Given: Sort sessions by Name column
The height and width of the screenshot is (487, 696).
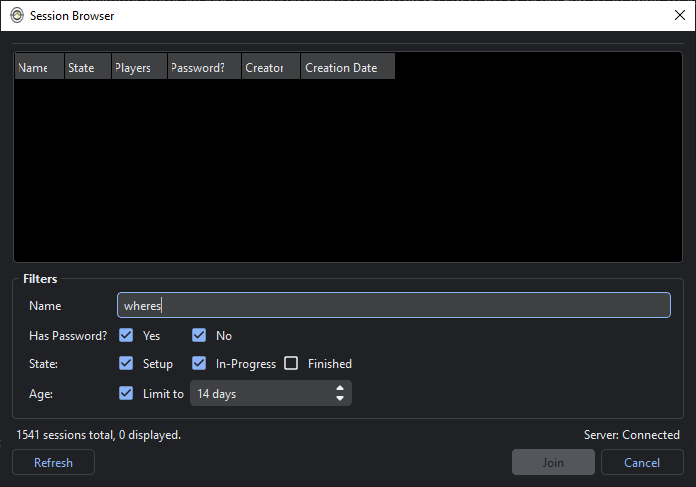Looking at the screenshot, I should click(x=40, y=67).
